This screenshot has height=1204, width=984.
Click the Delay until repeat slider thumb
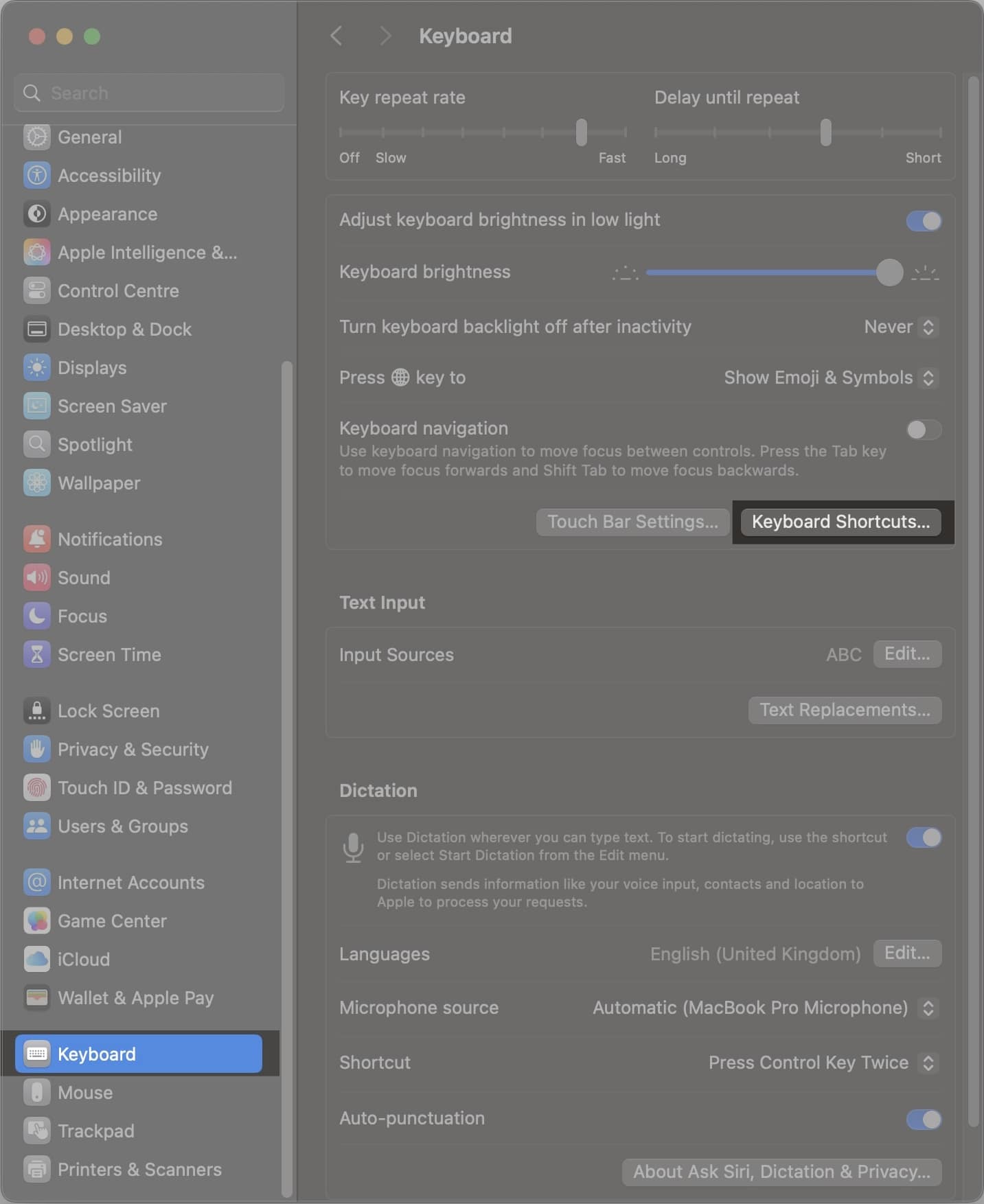[826, 132]
